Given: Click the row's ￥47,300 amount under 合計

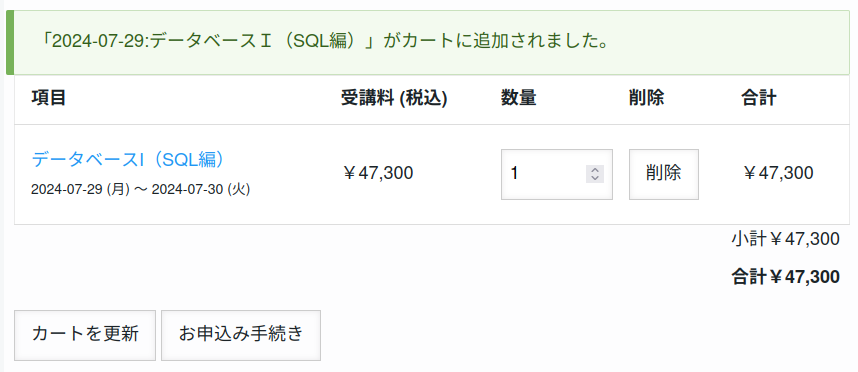Looking at the screenshot, I should 778,173.
